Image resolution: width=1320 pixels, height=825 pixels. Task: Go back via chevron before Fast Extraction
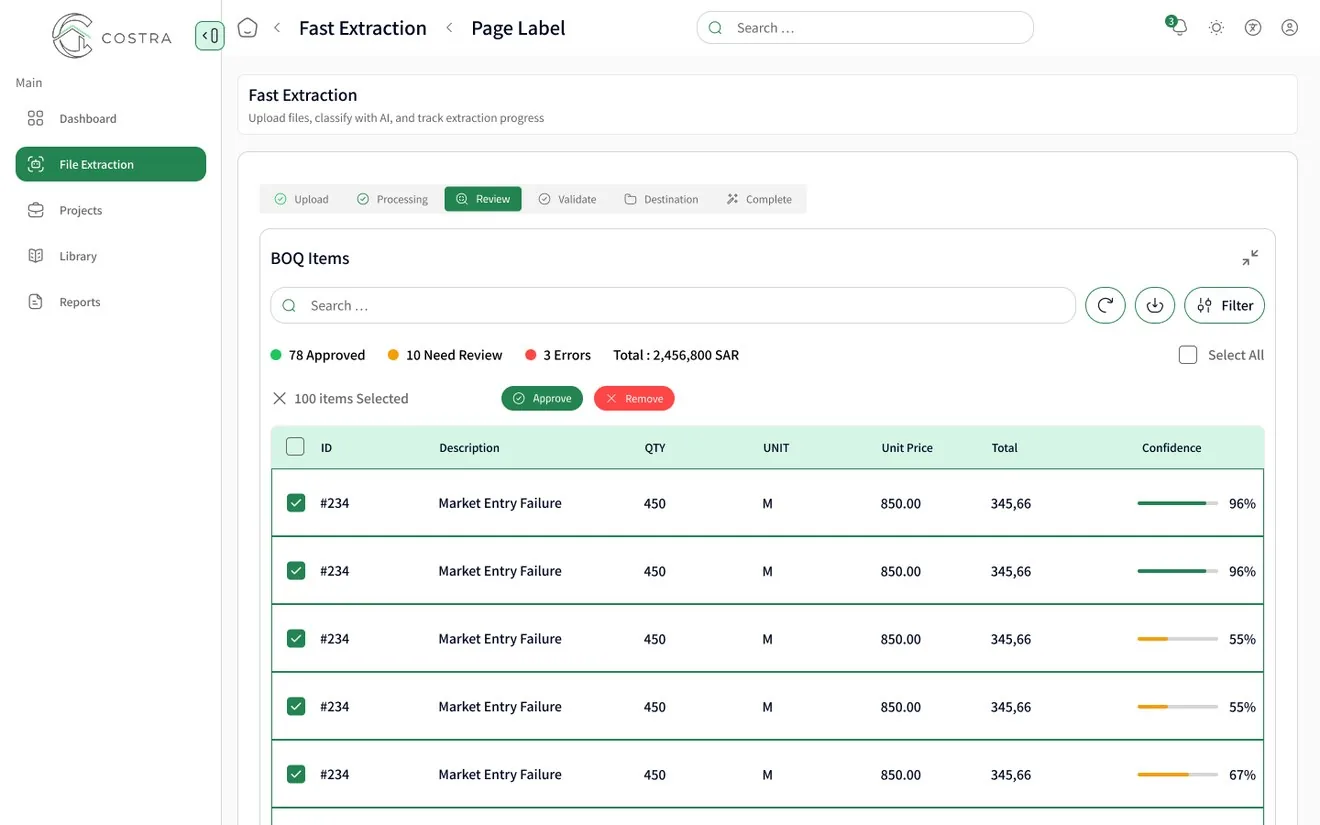(277, 28)
